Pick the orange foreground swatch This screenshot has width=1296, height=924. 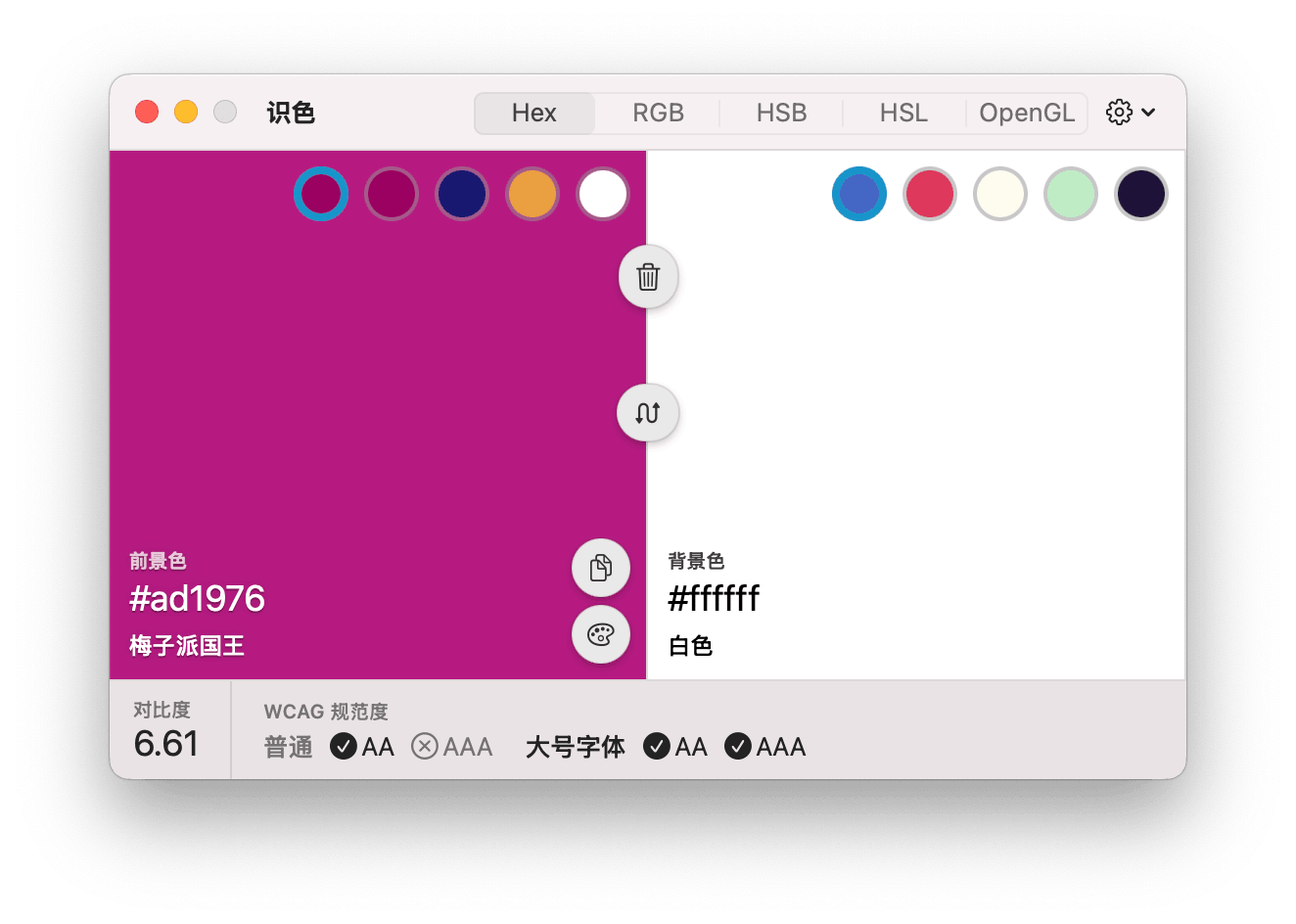pos(532,194)
